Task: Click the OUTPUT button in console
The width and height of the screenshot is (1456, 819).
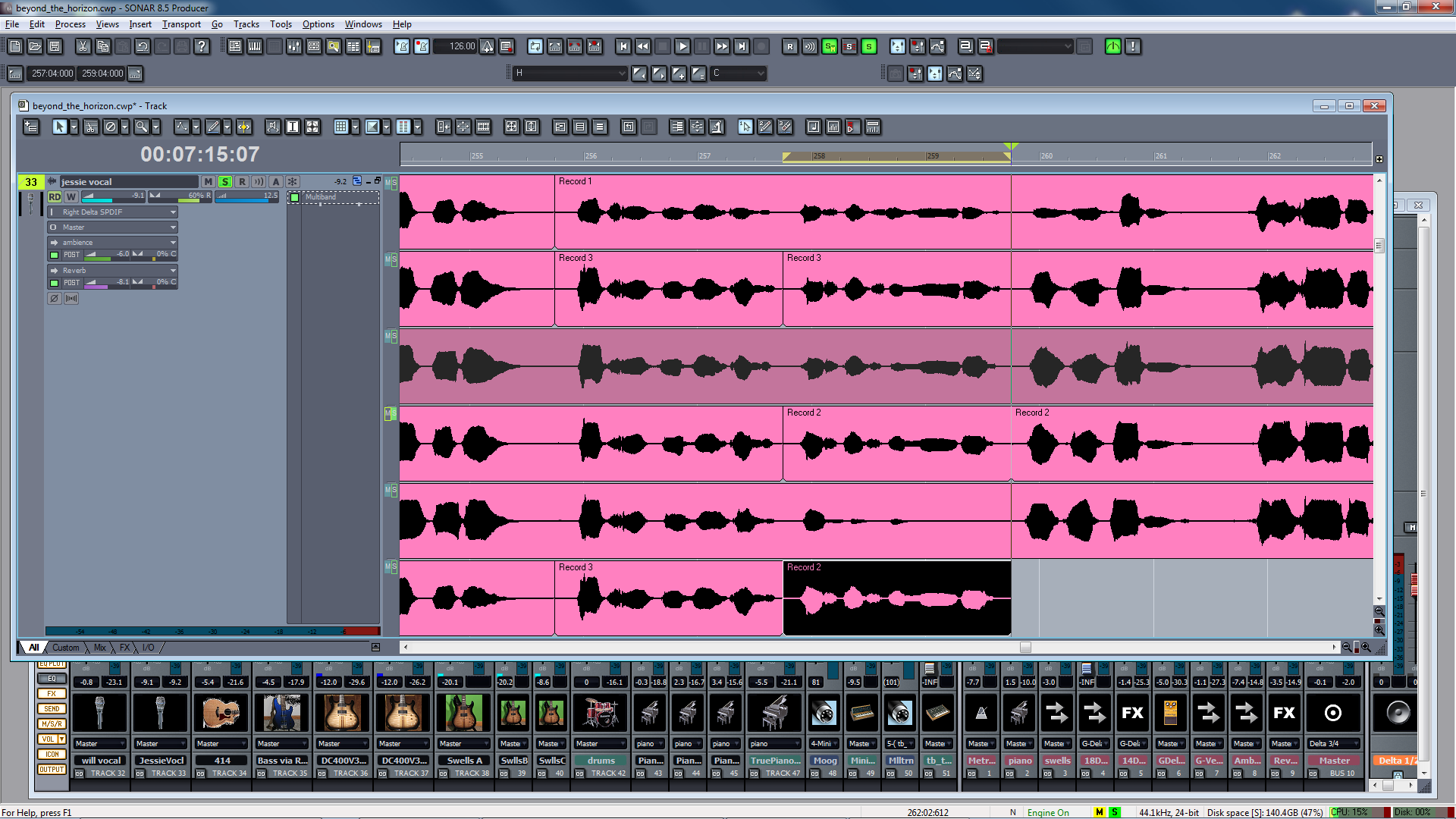Action: click(x=52, y=770)
